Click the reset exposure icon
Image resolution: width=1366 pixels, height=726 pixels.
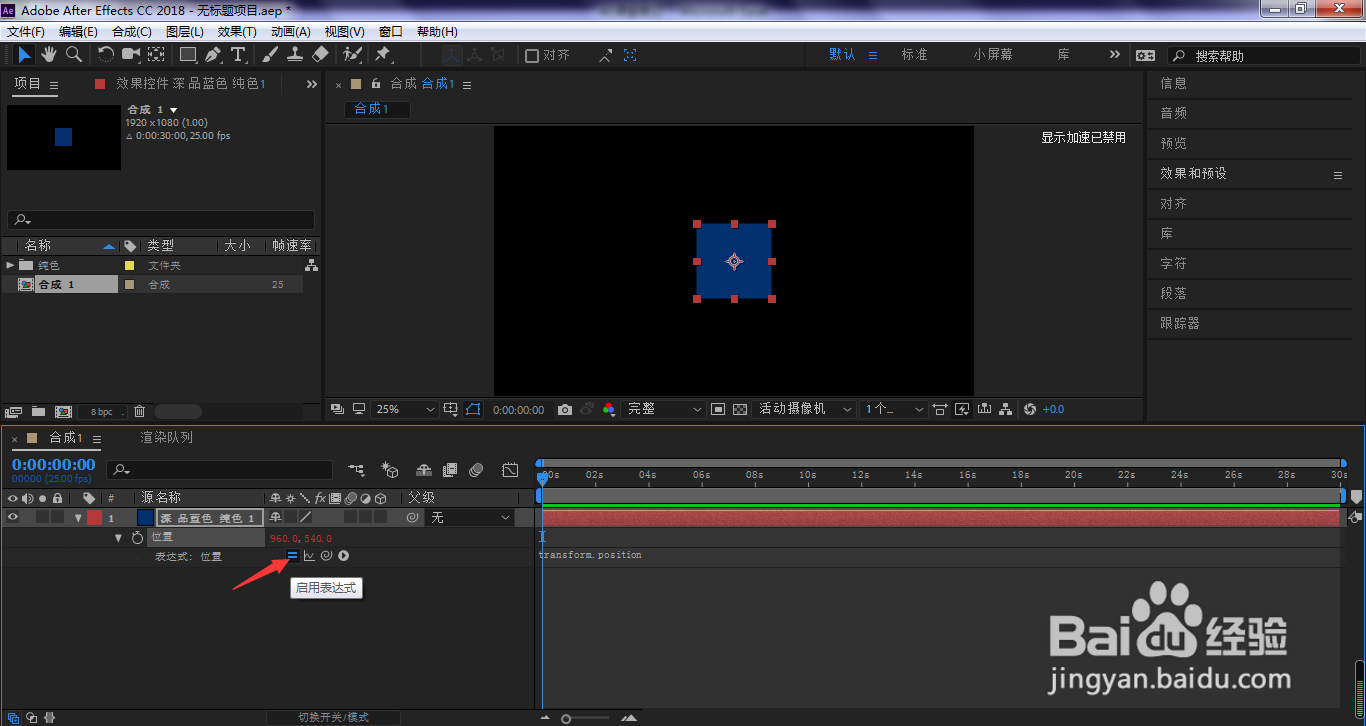(x=1030, y=409)
